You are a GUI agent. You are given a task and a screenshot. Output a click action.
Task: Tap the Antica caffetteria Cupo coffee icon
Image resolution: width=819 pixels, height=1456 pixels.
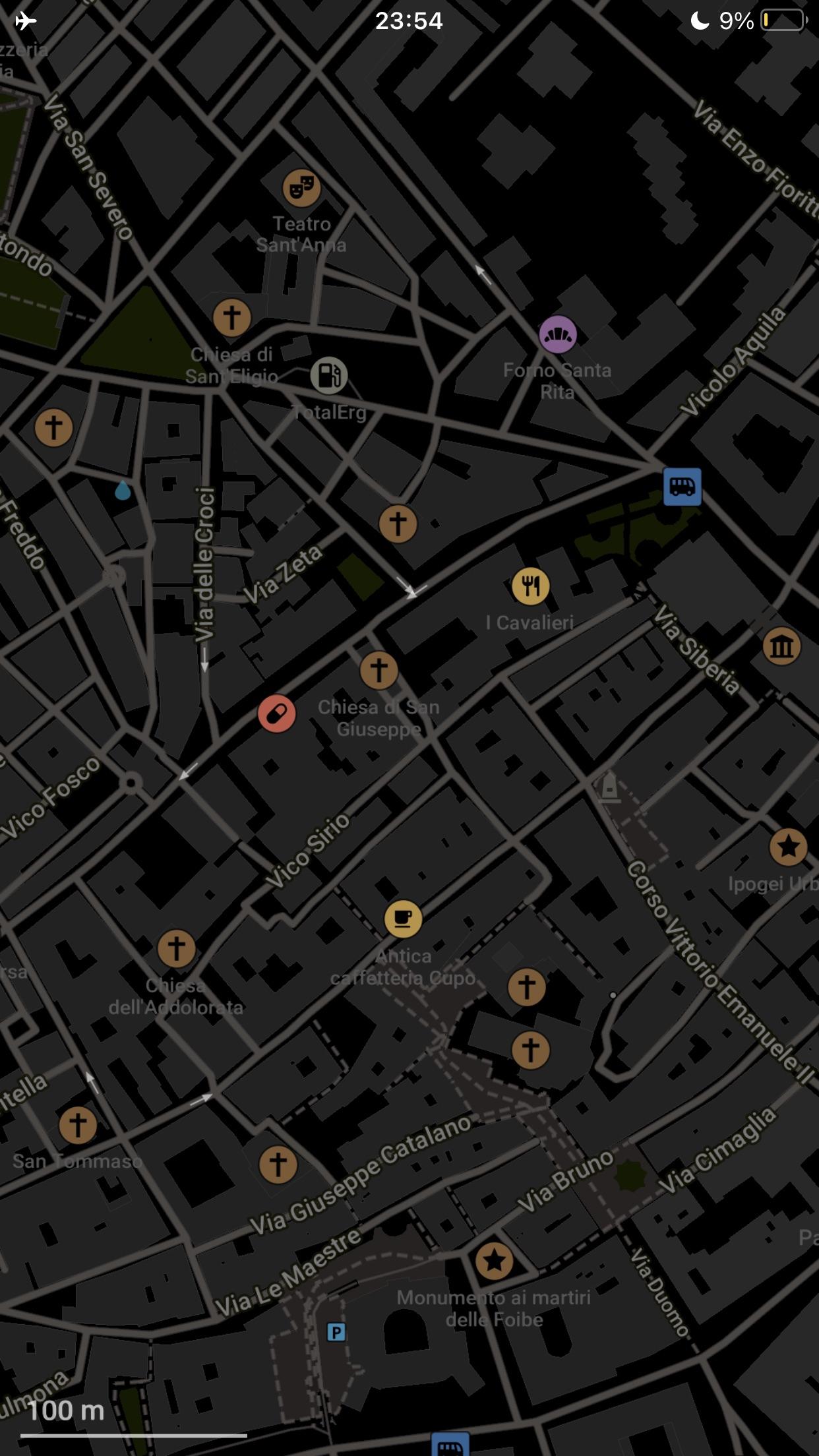403,919
